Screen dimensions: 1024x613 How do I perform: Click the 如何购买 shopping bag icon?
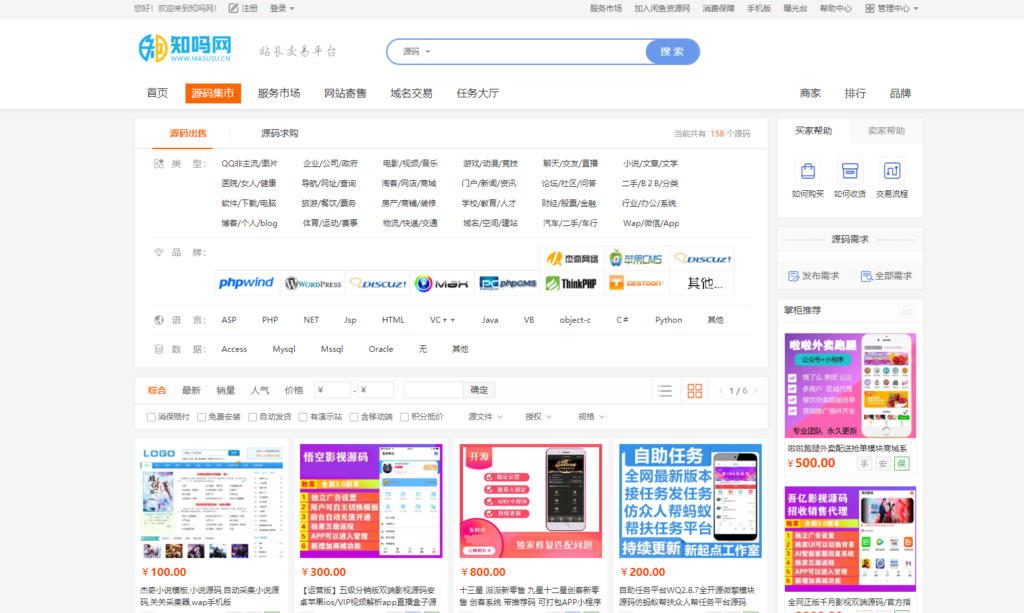[x=807, y=170]
